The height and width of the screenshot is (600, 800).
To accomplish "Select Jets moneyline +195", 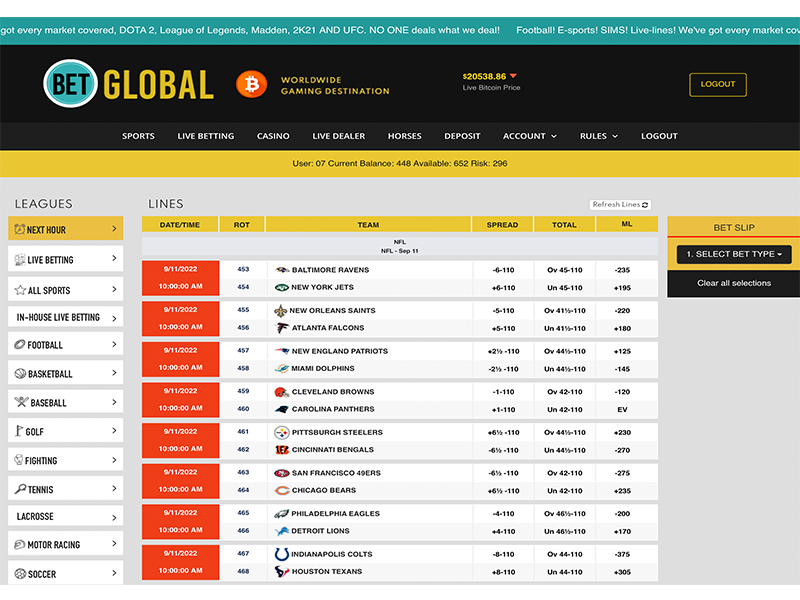I will [x=622, y=288].
